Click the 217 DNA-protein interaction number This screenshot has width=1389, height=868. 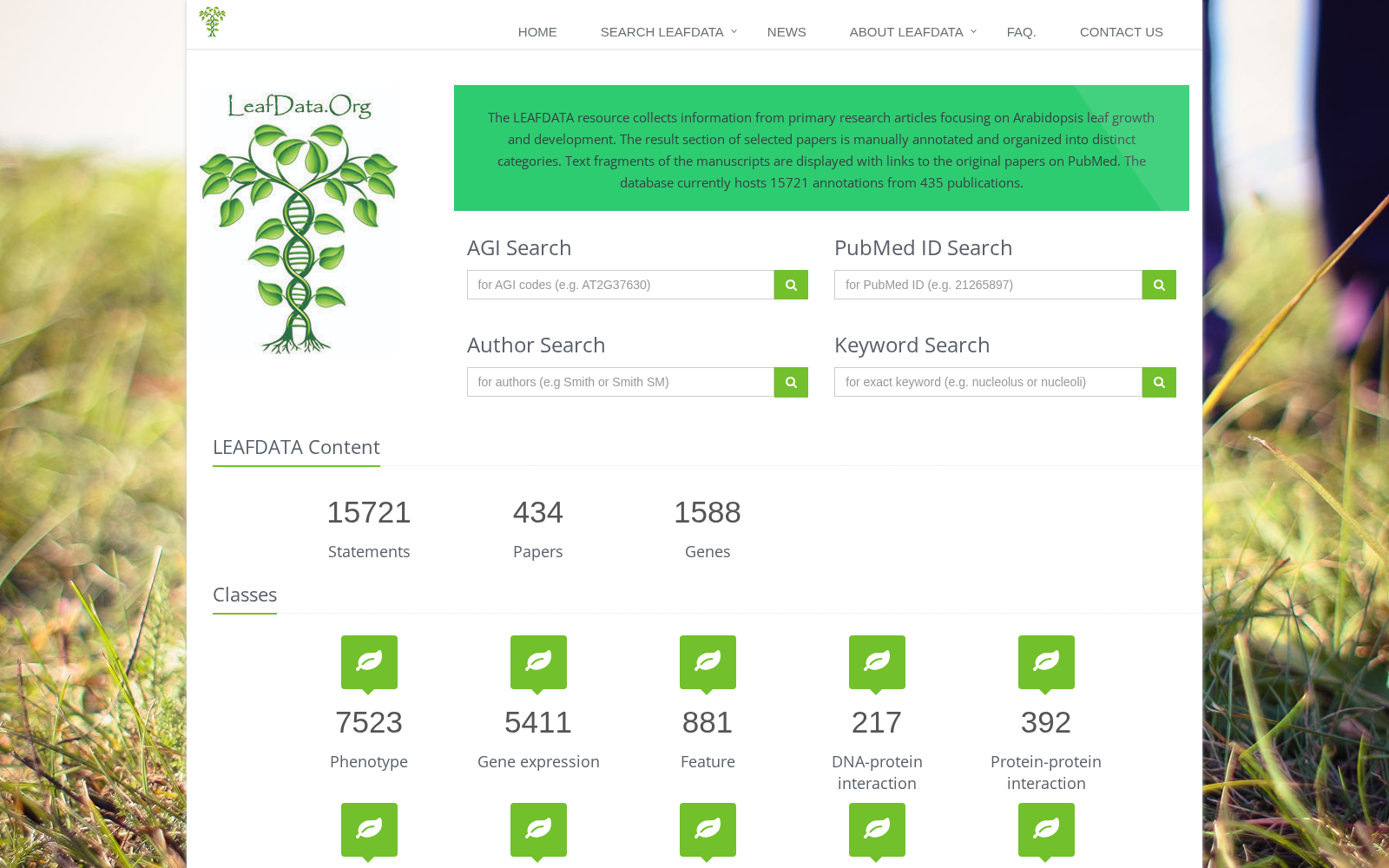[877, 722]
